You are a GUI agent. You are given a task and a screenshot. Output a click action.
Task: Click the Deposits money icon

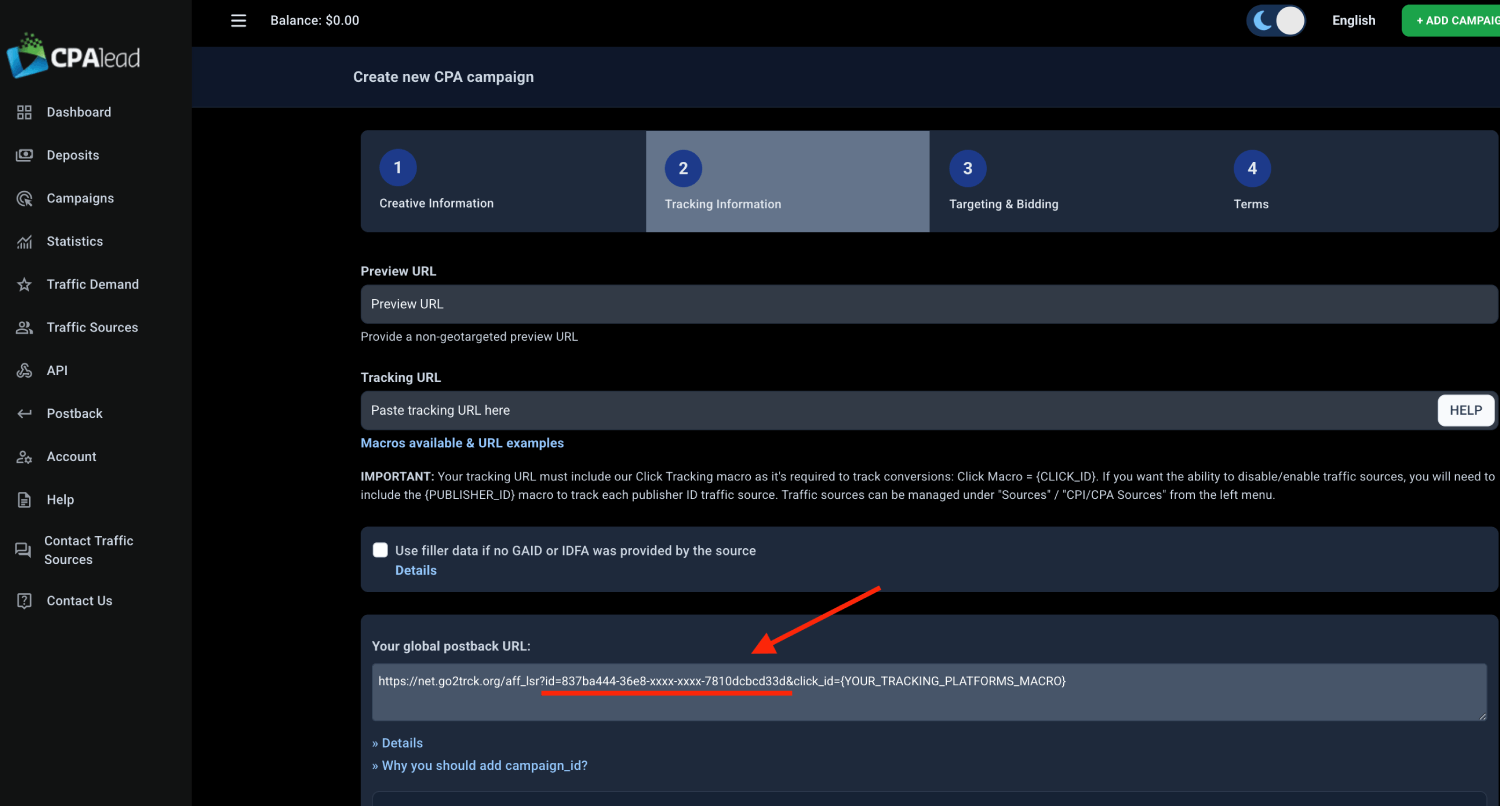(25, 155)
